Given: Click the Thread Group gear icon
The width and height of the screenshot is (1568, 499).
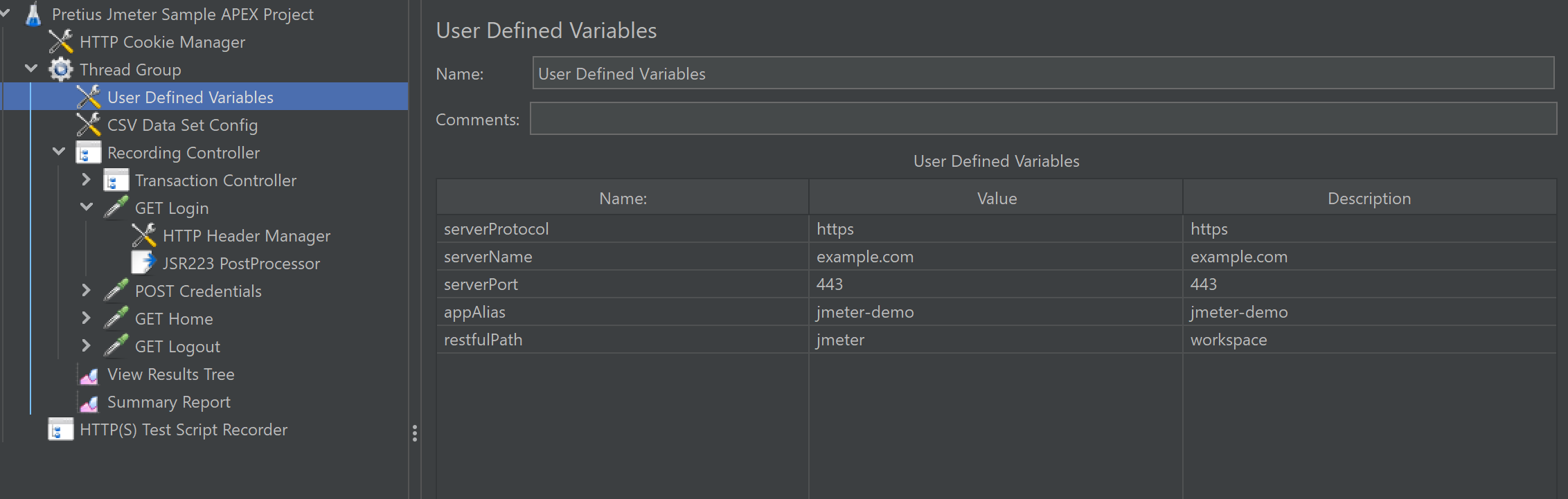Looking at the screenshot, I should [x=61, y=70].
